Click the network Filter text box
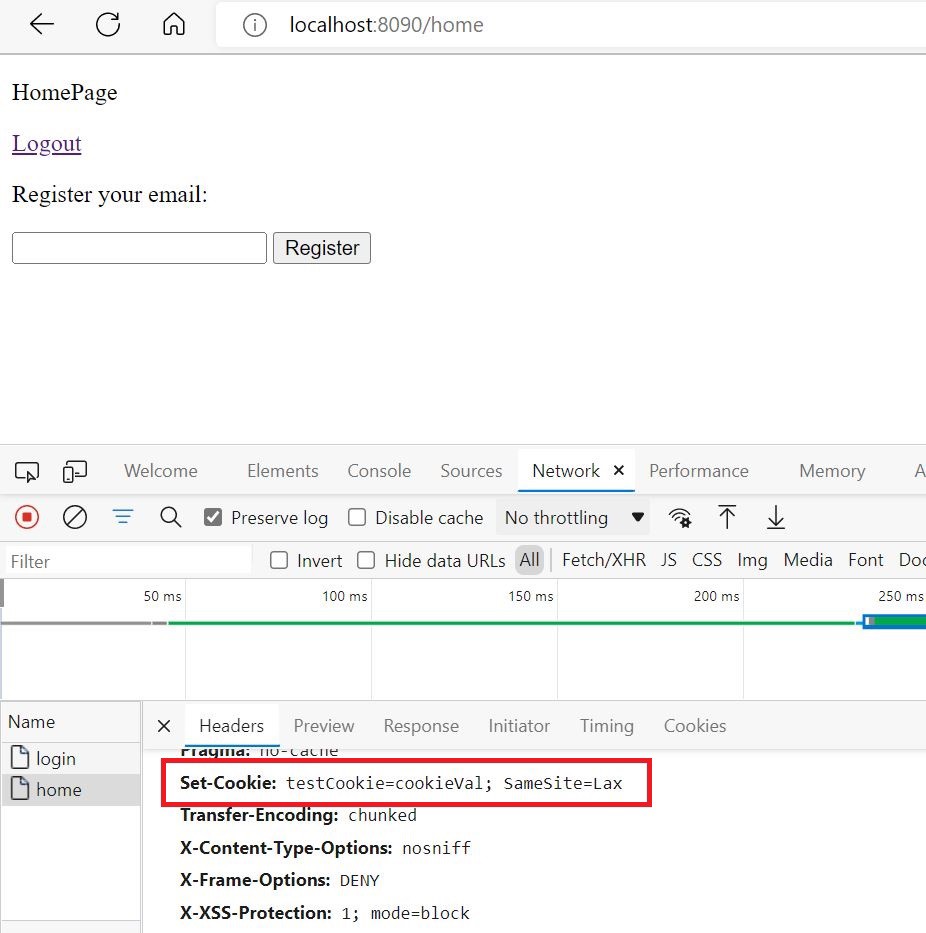The width and height of the screenshot is (926, 933). click(128, 561)
